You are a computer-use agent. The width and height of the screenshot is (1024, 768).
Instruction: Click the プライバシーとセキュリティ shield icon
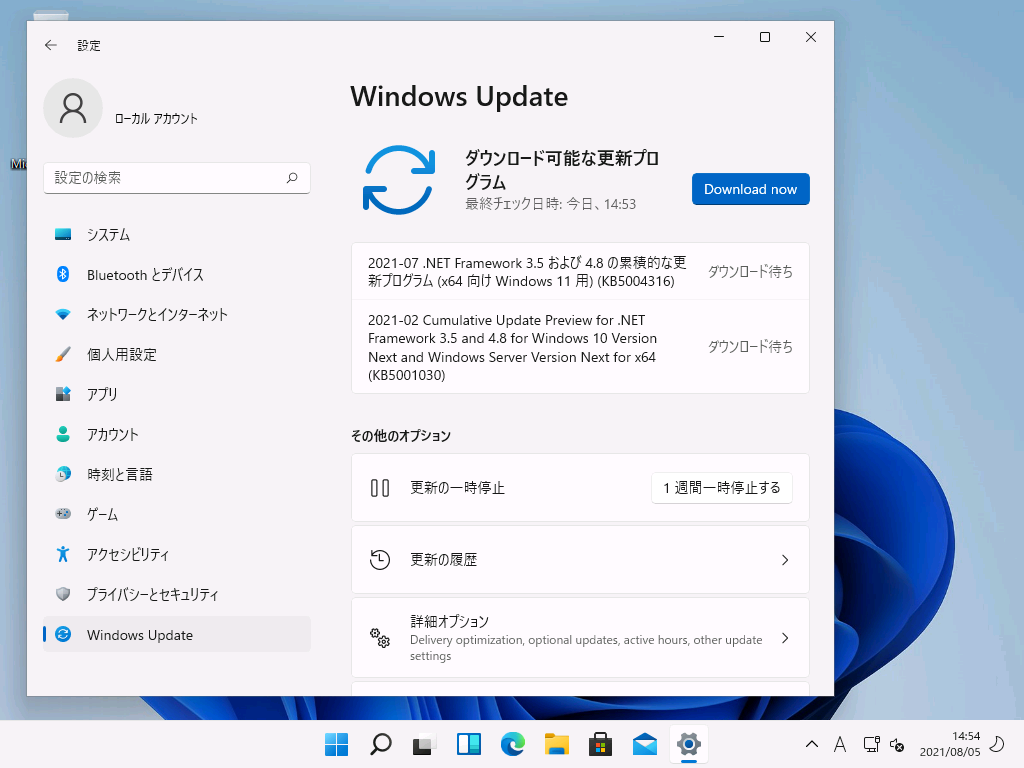pyautogui.click(x=63, y=594)
